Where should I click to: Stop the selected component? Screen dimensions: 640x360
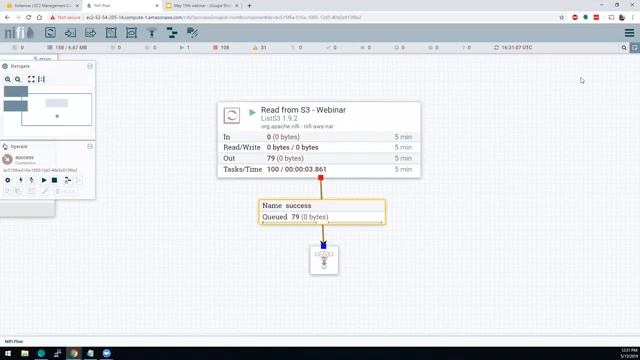click(54, 180)
